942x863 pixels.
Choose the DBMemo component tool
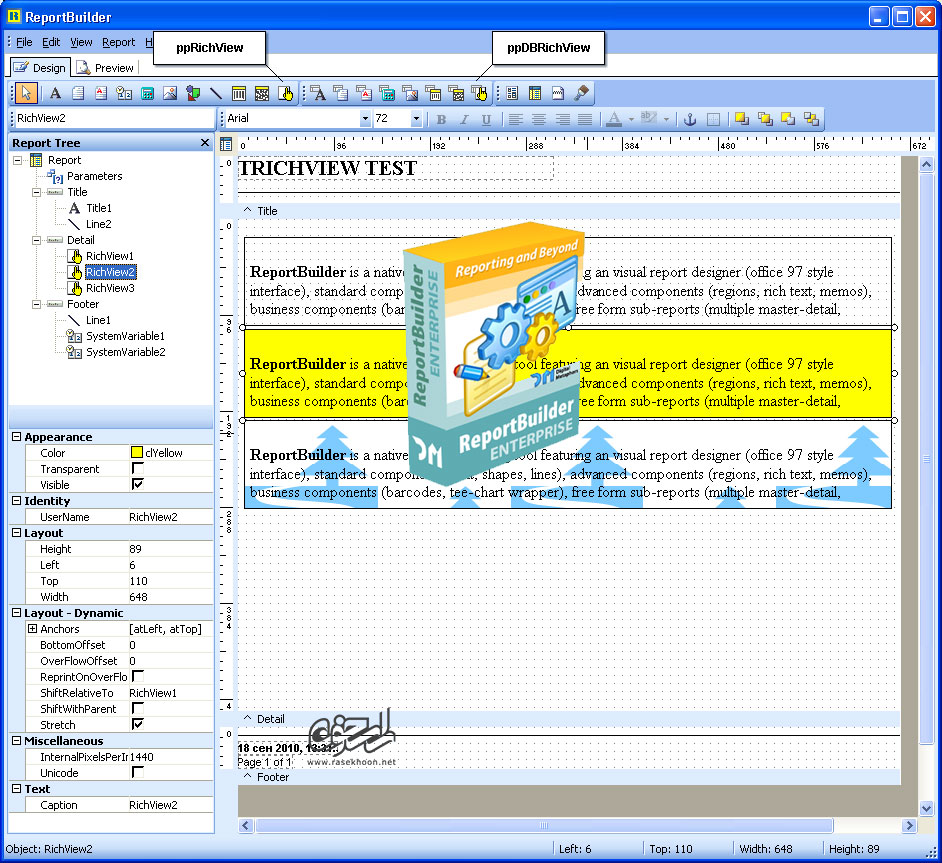pyautogui.click(x=341, y=93)
